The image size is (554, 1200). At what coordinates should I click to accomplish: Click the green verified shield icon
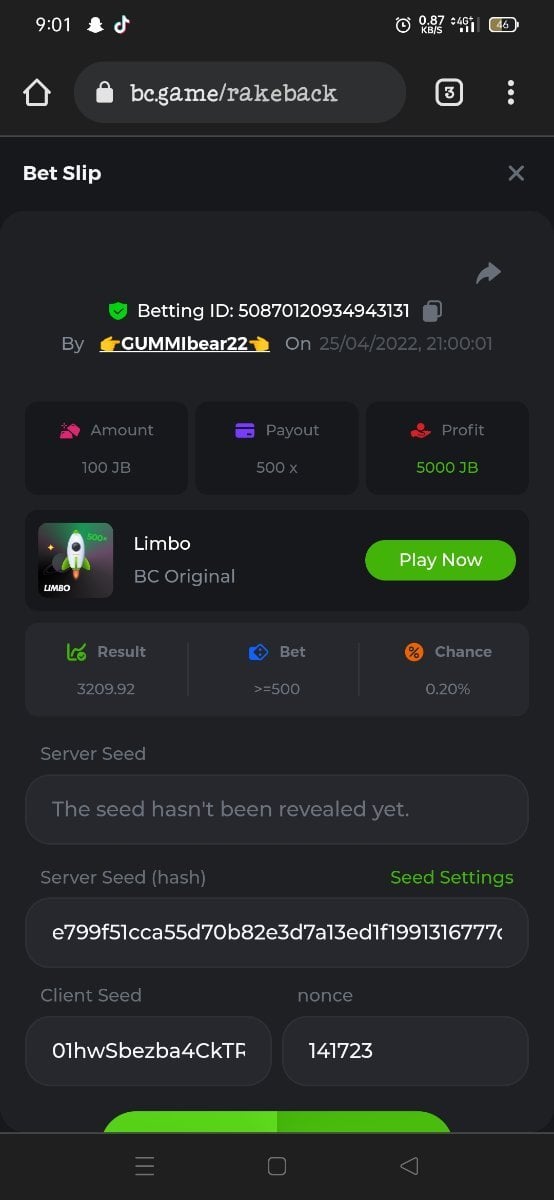point(118,311)
